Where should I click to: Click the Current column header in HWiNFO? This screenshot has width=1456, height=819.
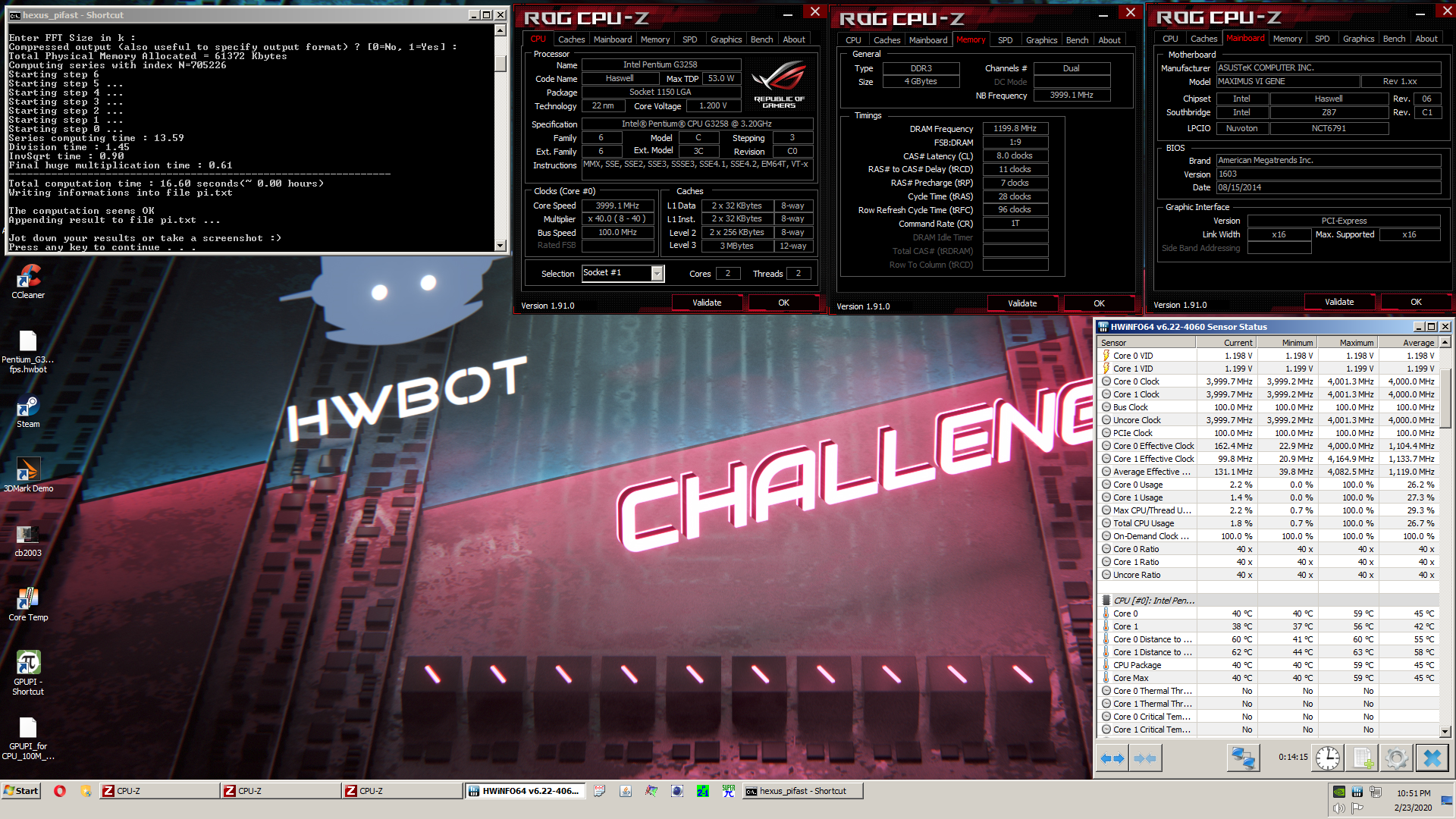1226,343
